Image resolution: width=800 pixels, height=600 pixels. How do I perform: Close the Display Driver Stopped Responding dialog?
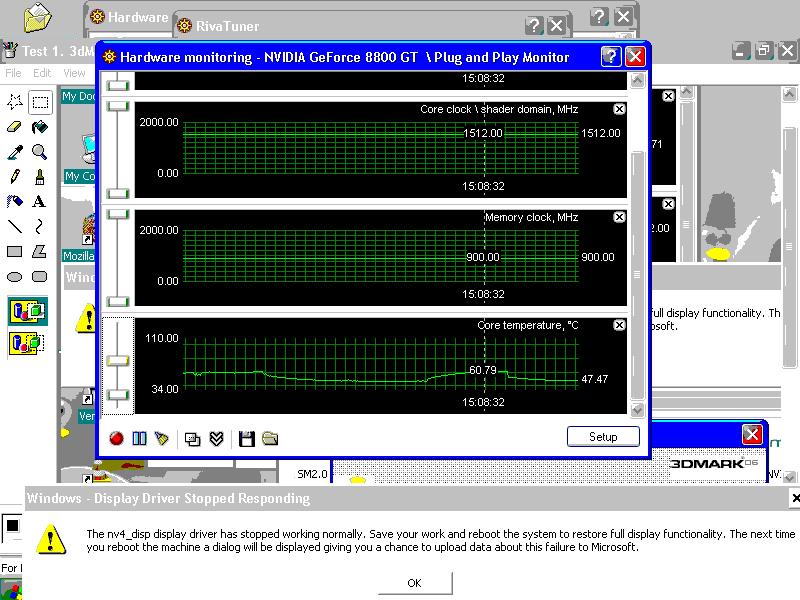pyautogui.click(x=795, y=497)
